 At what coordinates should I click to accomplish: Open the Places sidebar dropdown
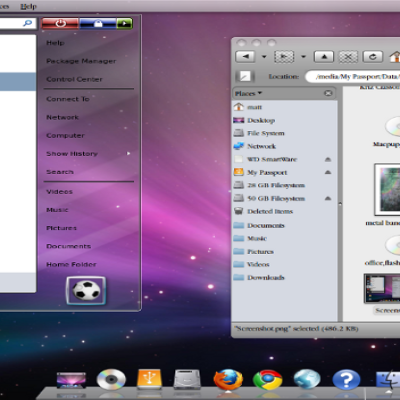248,93
